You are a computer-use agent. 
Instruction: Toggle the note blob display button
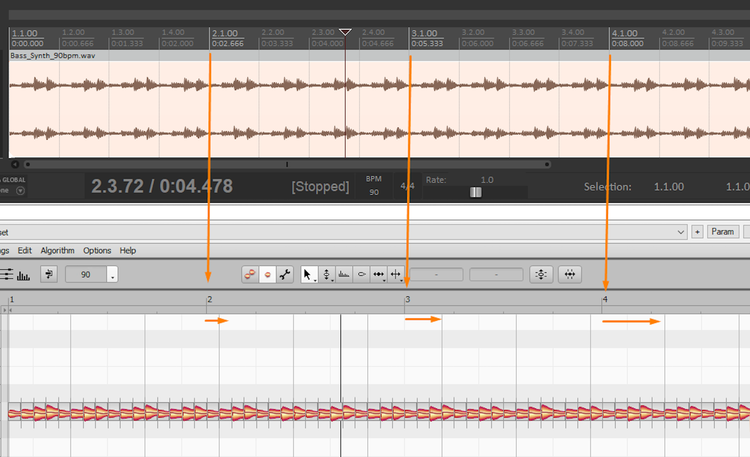coord(267,274)
